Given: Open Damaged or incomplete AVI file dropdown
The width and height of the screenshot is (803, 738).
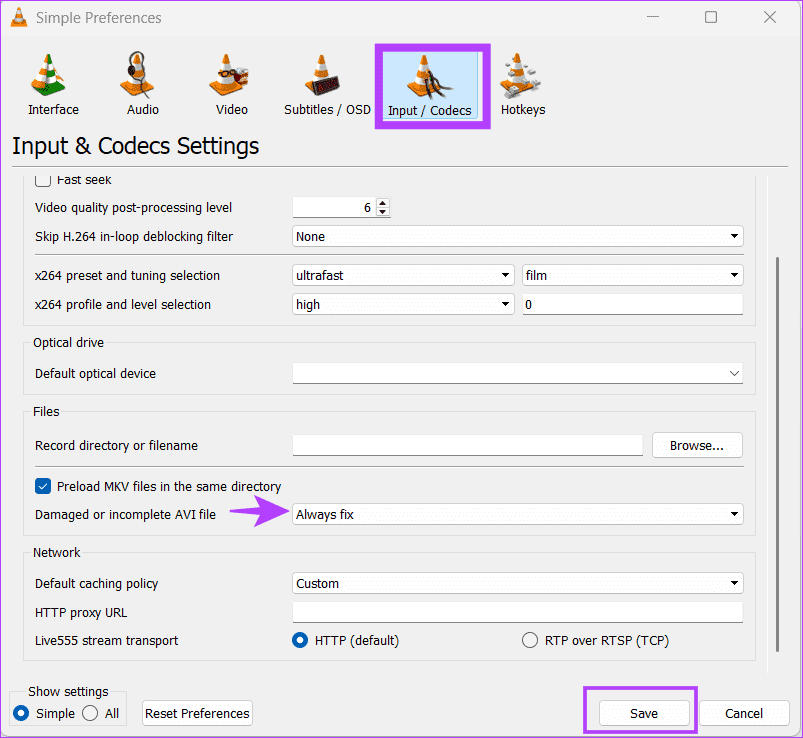Looking at the screenshot, I should point(518,514).
